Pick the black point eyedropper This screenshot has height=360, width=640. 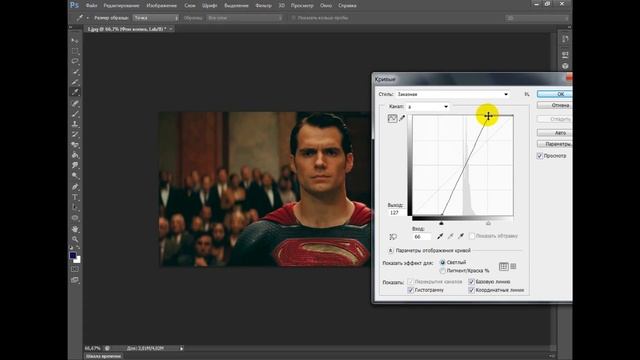click(440, 236)
